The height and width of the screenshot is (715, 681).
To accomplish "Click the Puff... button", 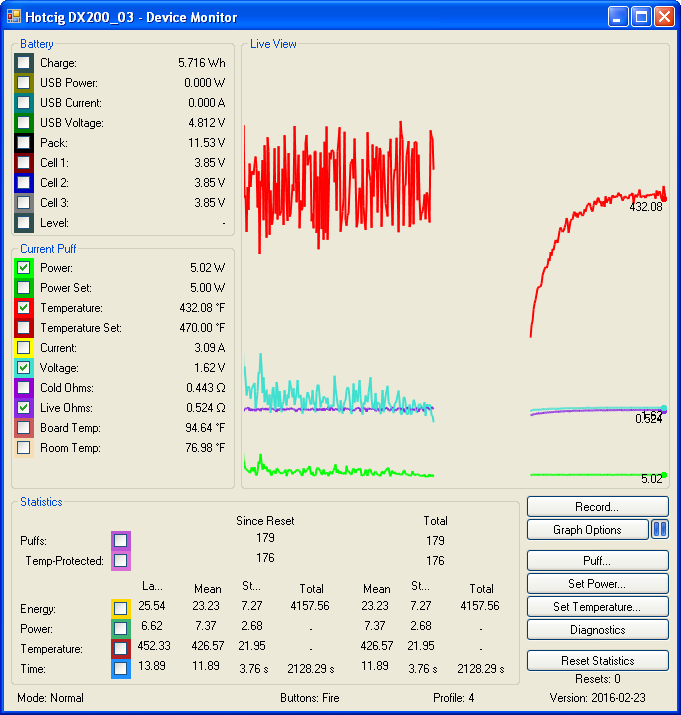I will click(597, 561).
